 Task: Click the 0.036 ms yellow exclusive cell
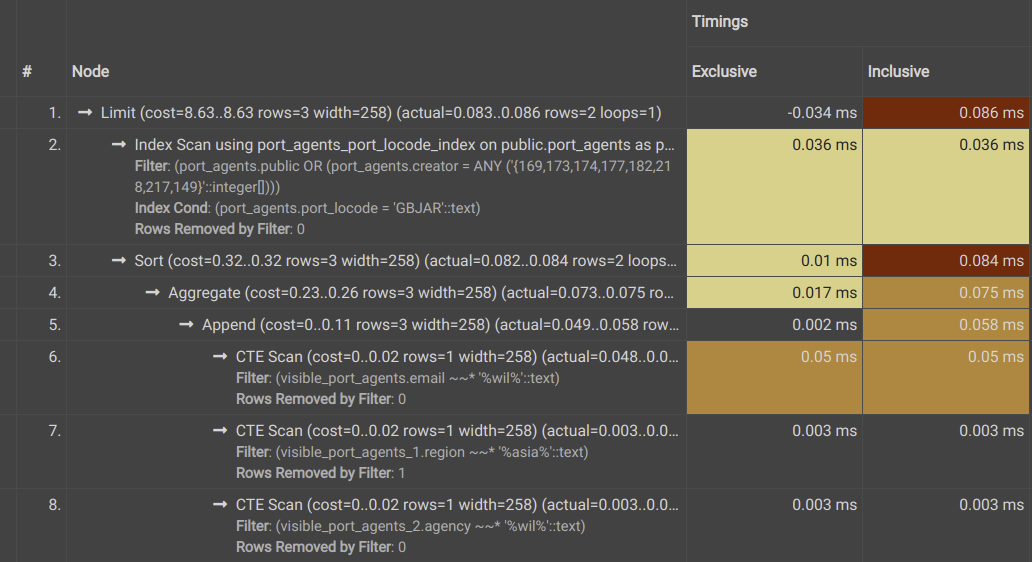[x=774, y=186]
